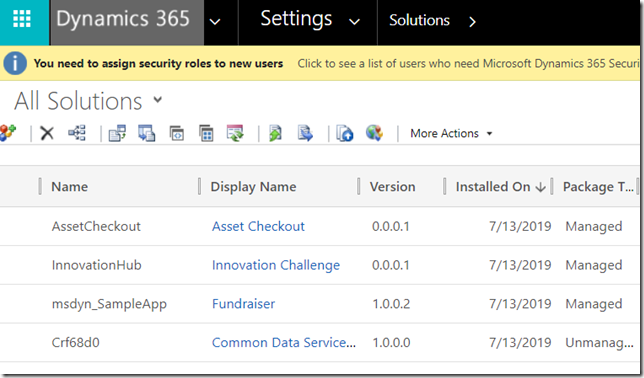This screenshot has width=644, height=378.
Task: Click version 1.0.0.0 in Crf68d0 row
Action: 391,342
